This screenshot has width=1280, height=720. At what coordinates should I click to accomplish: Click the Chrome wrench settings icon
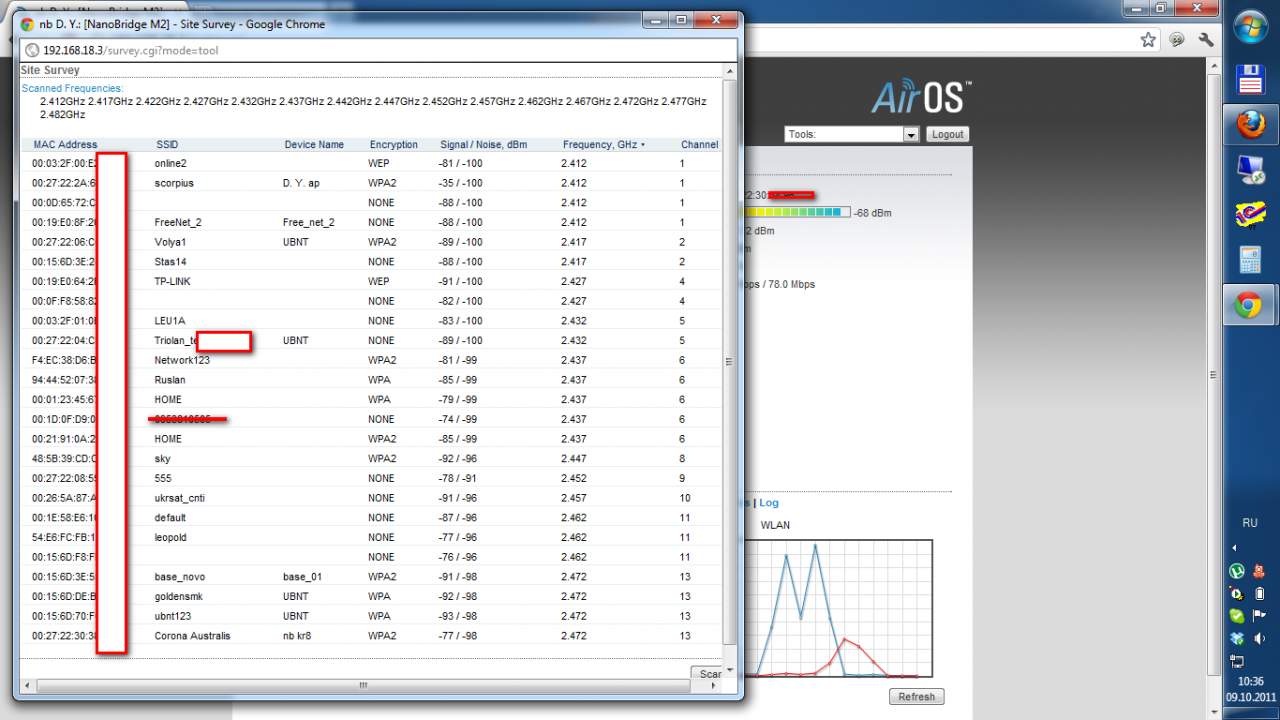point(1206,40)
